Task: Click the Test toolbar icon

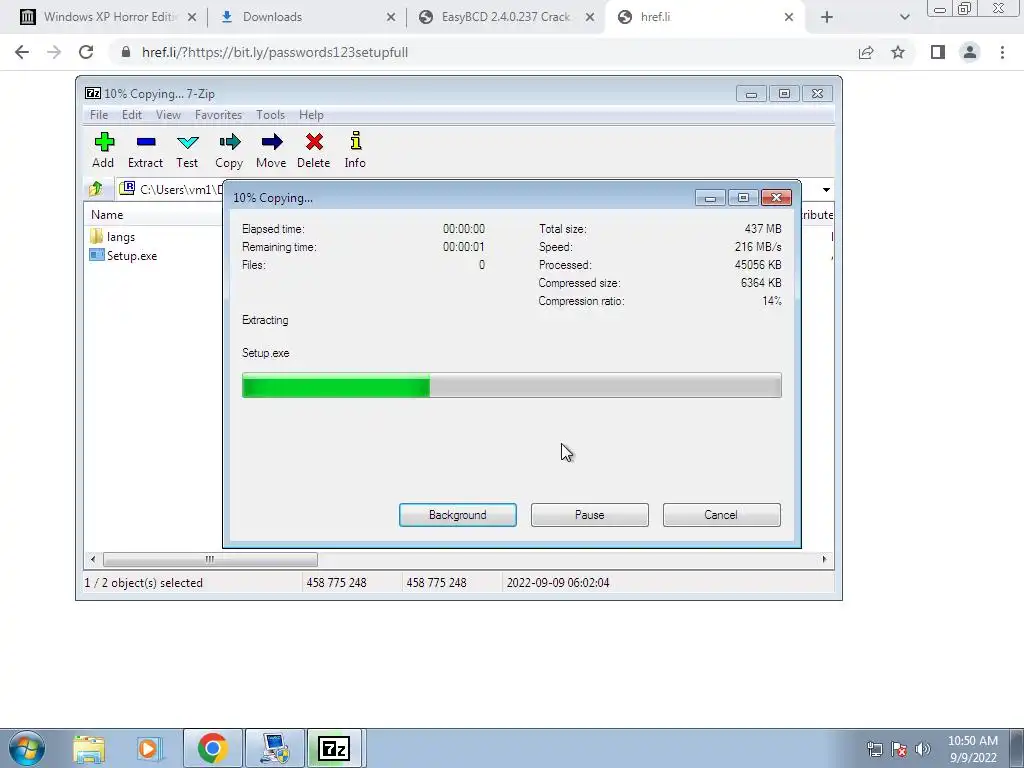Action: [187, 150]
